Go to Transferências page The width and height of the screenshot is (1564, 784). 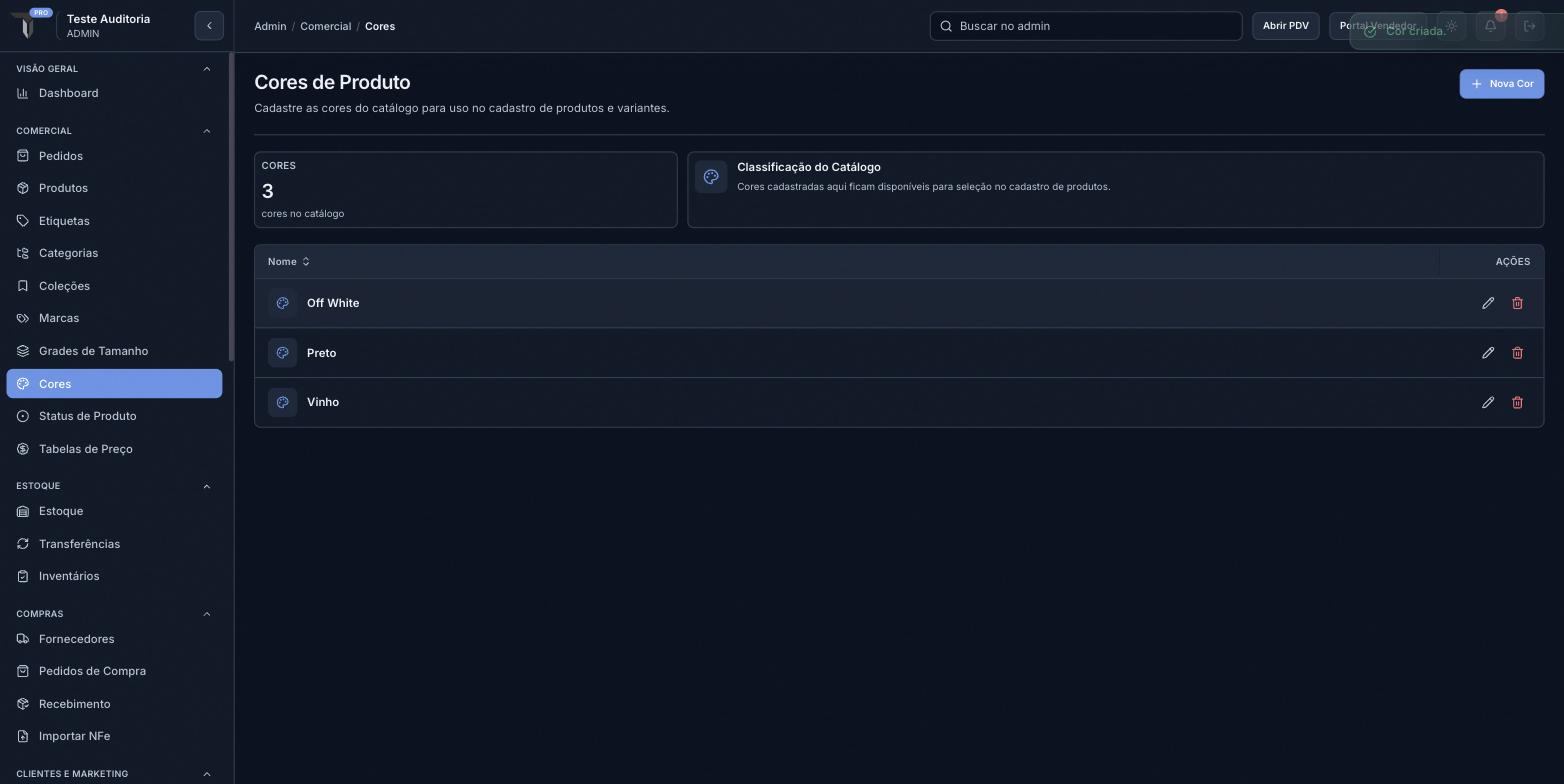click(x=114, y=544)
